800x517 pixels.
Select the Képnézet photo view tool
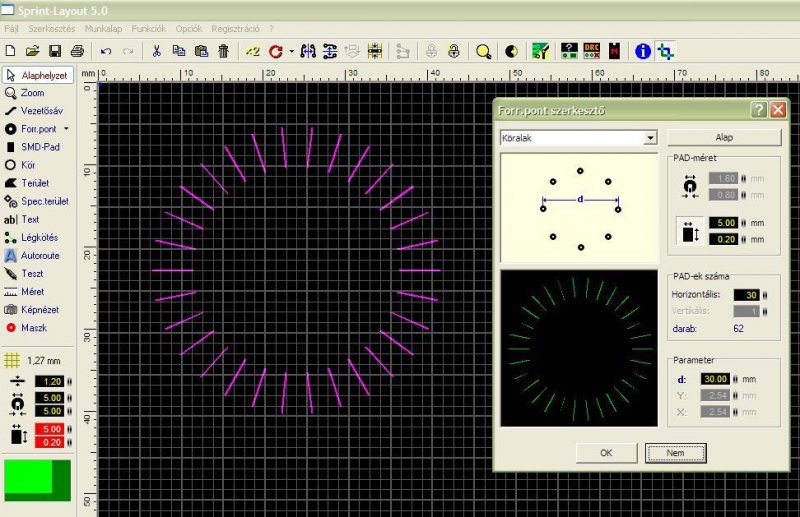click(38, 310)
